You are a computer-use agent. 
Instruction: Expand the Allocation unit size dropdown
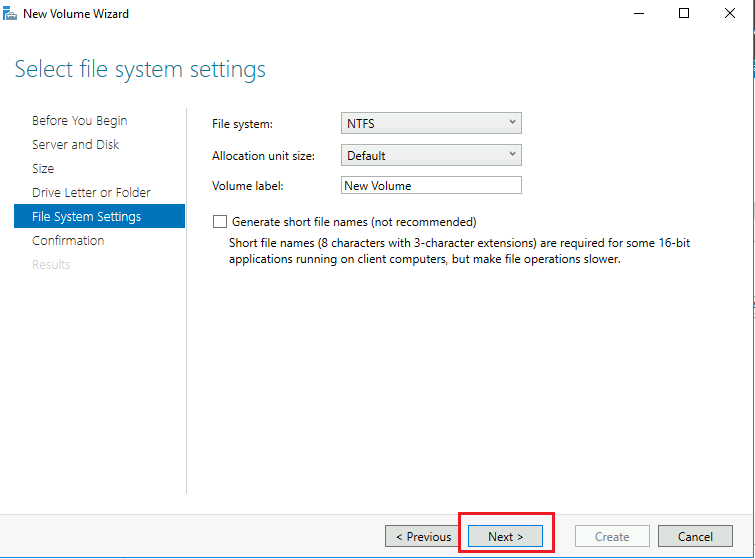click(x=431, y=156)
